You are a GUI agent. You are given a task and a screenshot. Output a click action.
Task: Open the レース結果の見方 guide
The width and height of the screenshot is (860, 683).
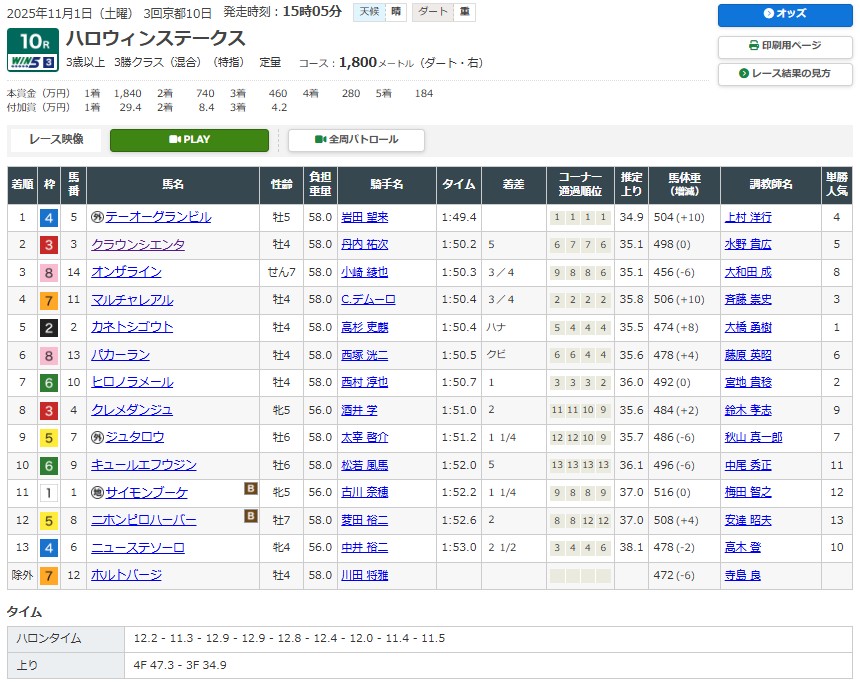click(784, 74)
